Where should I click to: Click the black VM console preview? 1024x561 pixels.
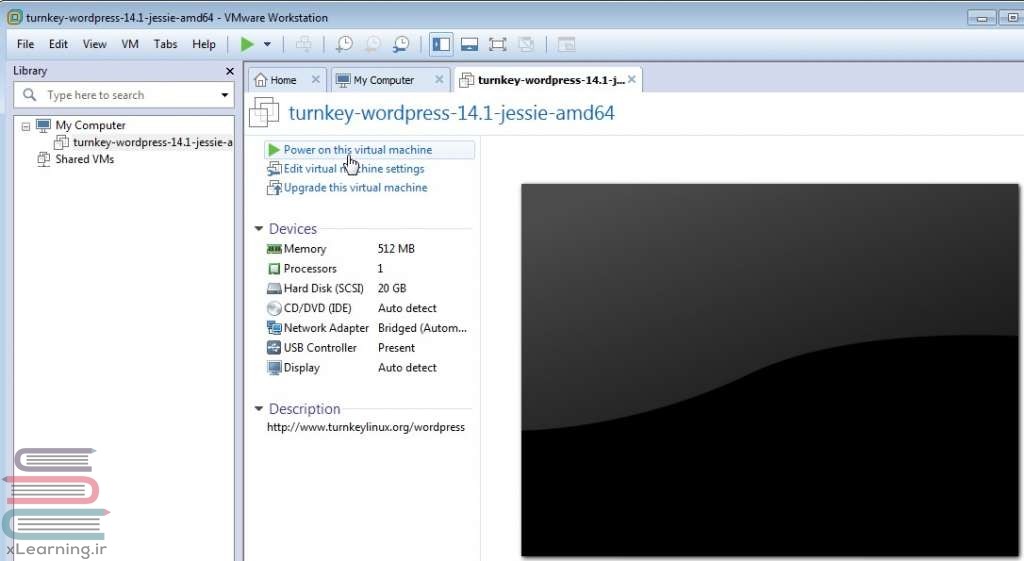click(x=769, y=369)
